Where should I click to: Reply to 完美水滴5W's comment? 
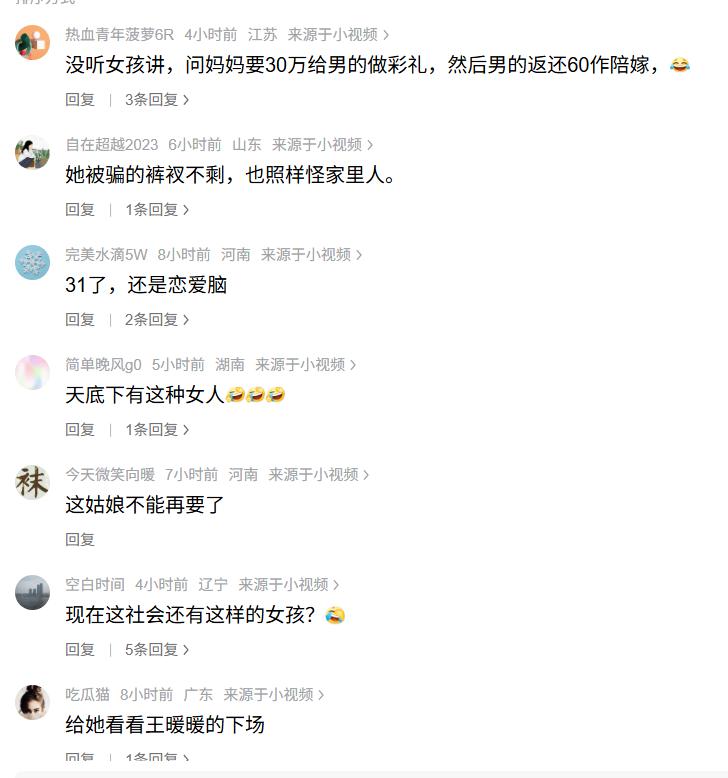(x=80, y=320)
